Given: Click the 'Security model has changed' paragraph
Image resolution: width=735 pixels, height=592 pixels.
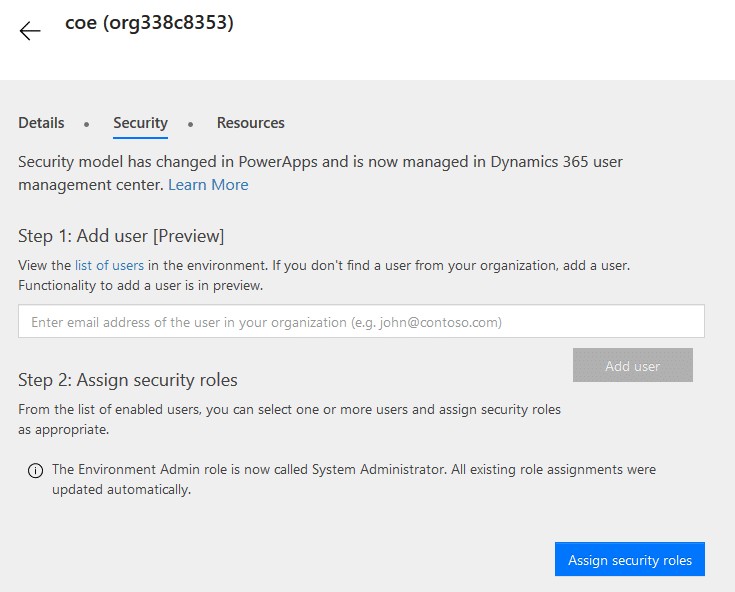Looking at the screenshot, I should [x=320, y=173].
